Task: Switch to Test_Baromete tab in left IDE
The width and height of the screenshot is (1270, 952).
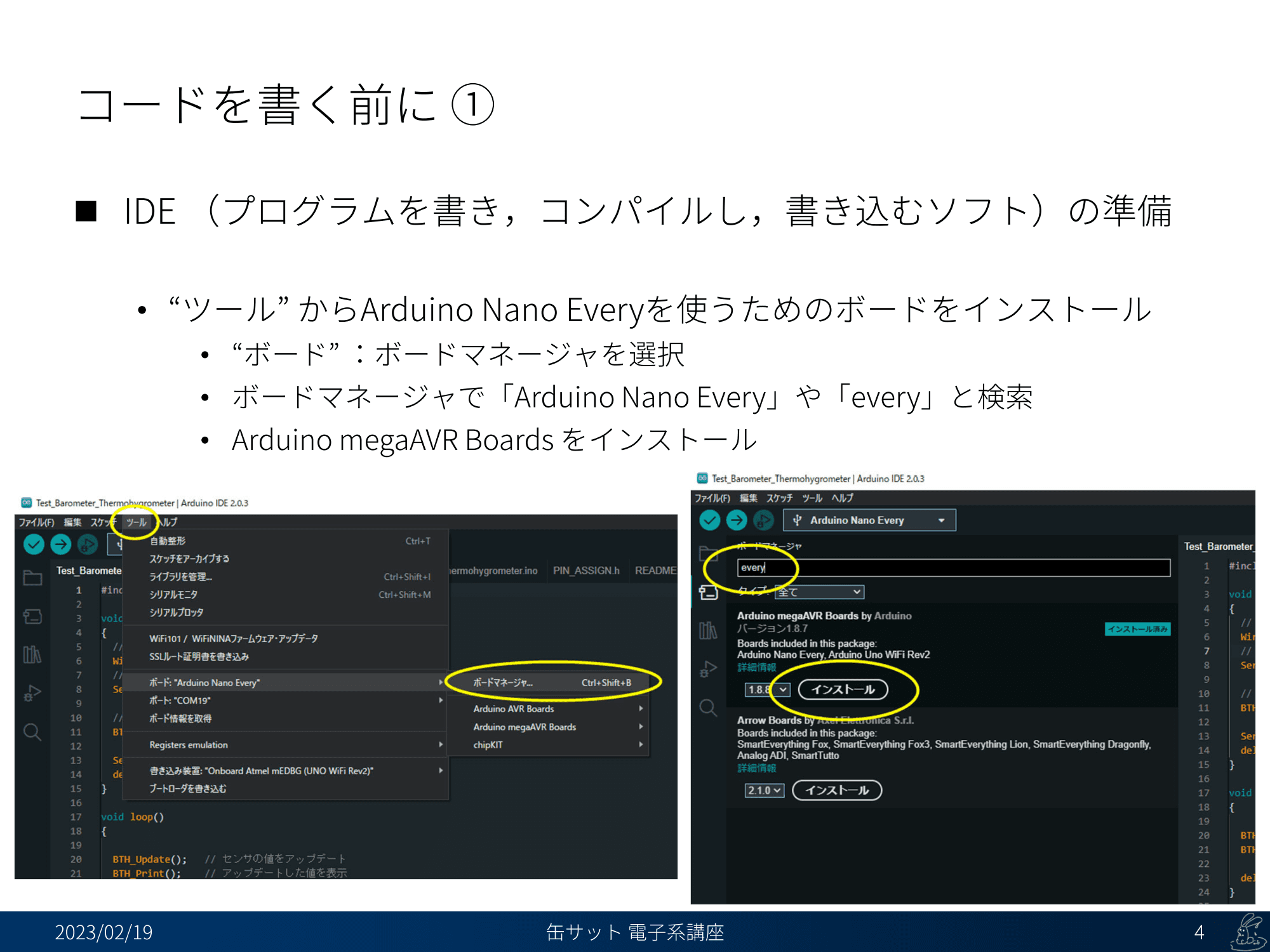Action: (88, 571)
